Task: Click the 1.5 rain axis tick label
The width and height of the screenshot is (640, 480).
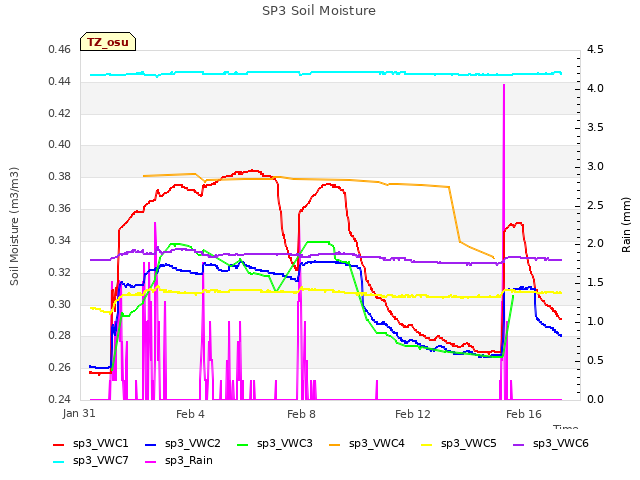Action: [x=595, y=282]
